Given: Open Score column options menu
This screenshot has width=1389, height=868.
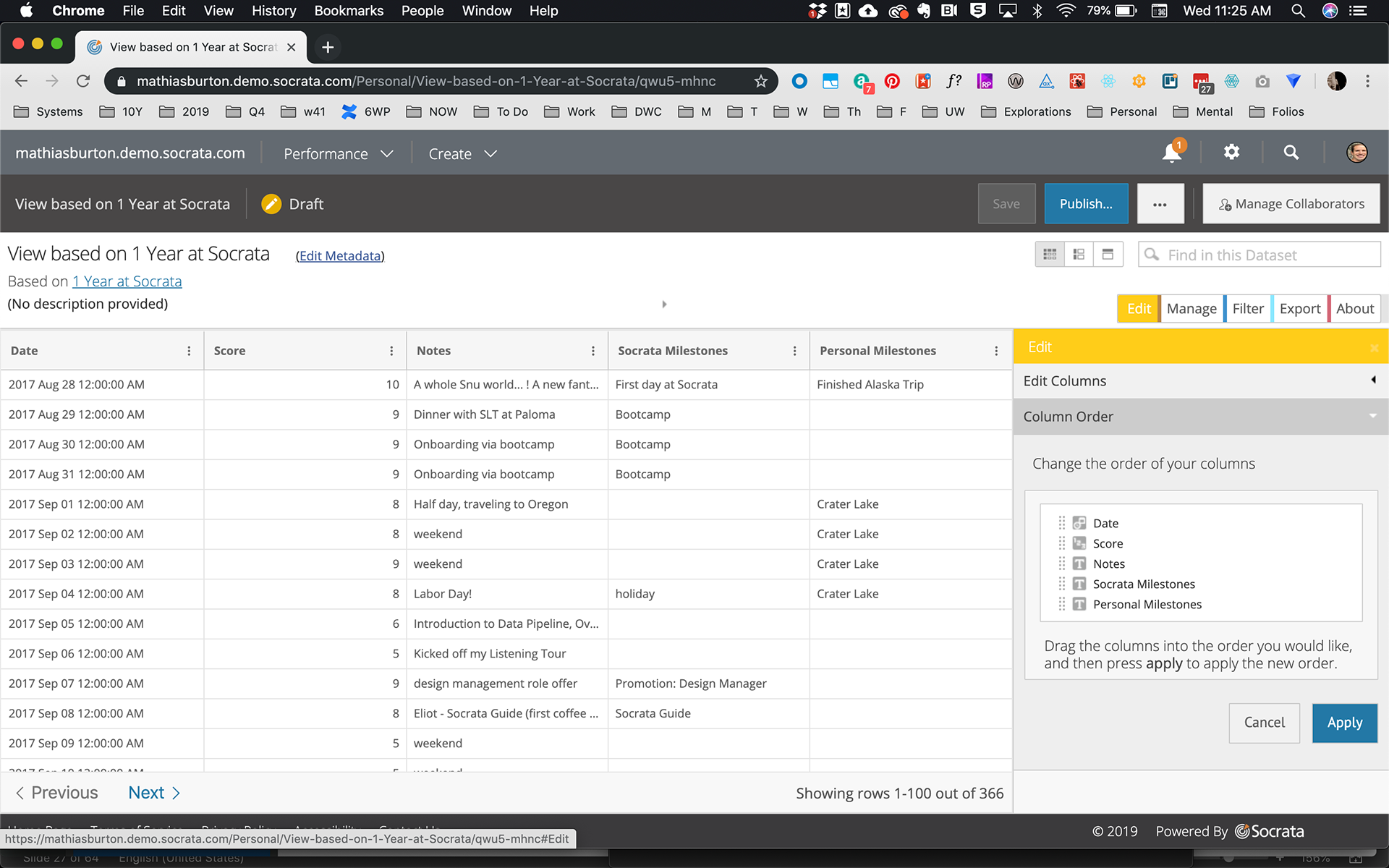Looking at the screenshot, I should pos(391,351).
